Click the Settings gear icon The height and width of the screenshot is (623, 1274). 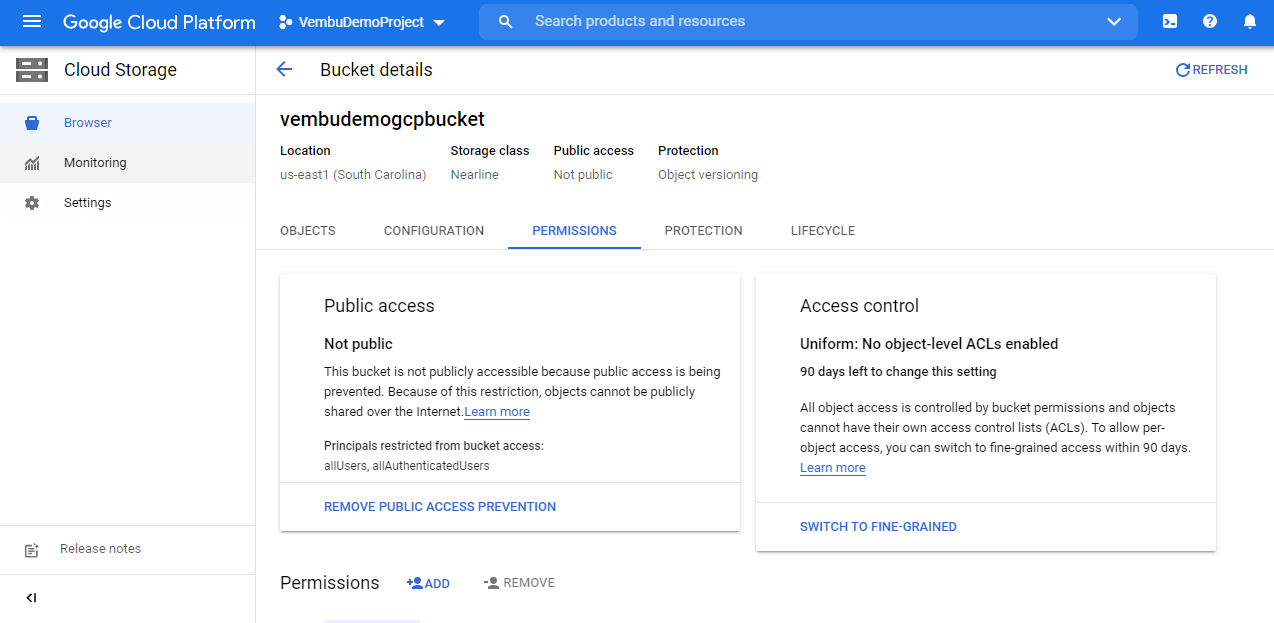coord(32,203)
